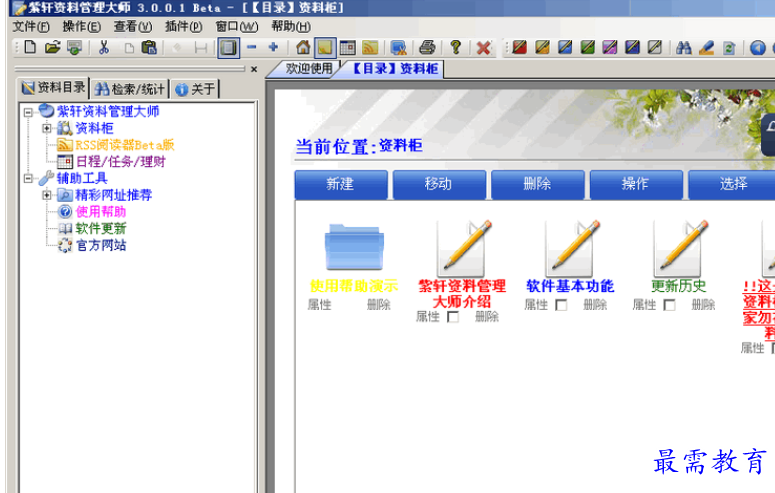Open the 帮助(H) menu
Image resolution: width=775 pixels, height=493 pixels.
pyautogui.click(x=291, y=26)
